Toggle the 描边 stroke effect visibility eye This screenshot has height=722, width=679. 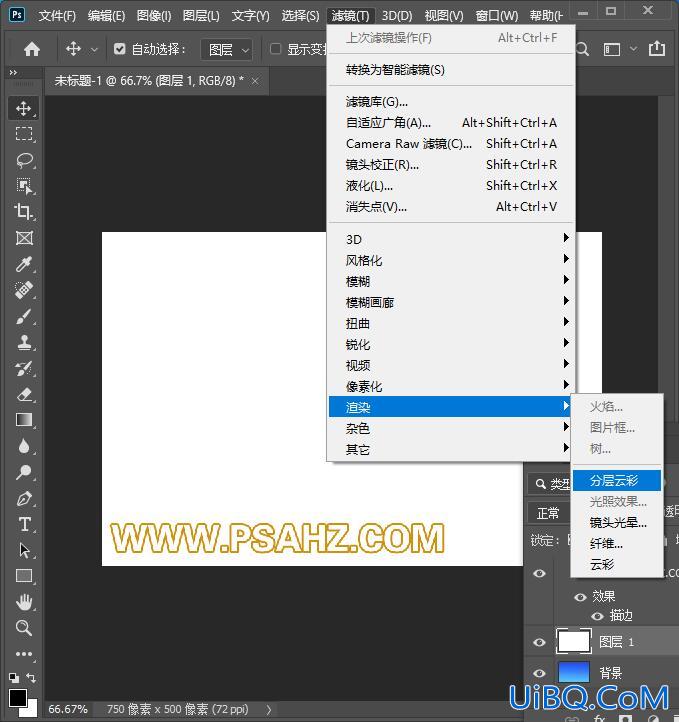(x=598, y=616)
